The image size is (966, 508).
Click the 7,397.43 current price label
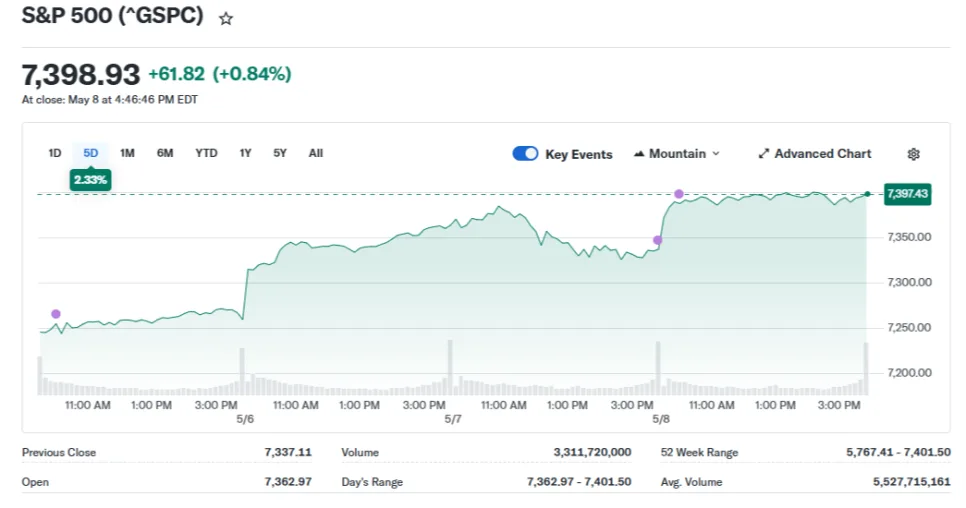(907, 194)
